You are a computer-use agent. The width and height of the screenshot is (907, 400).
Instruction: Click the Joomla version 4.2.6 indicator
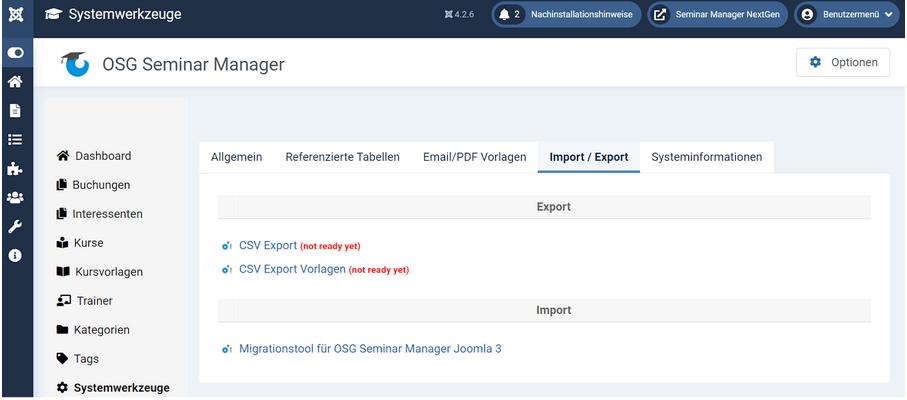pos(459,15)
